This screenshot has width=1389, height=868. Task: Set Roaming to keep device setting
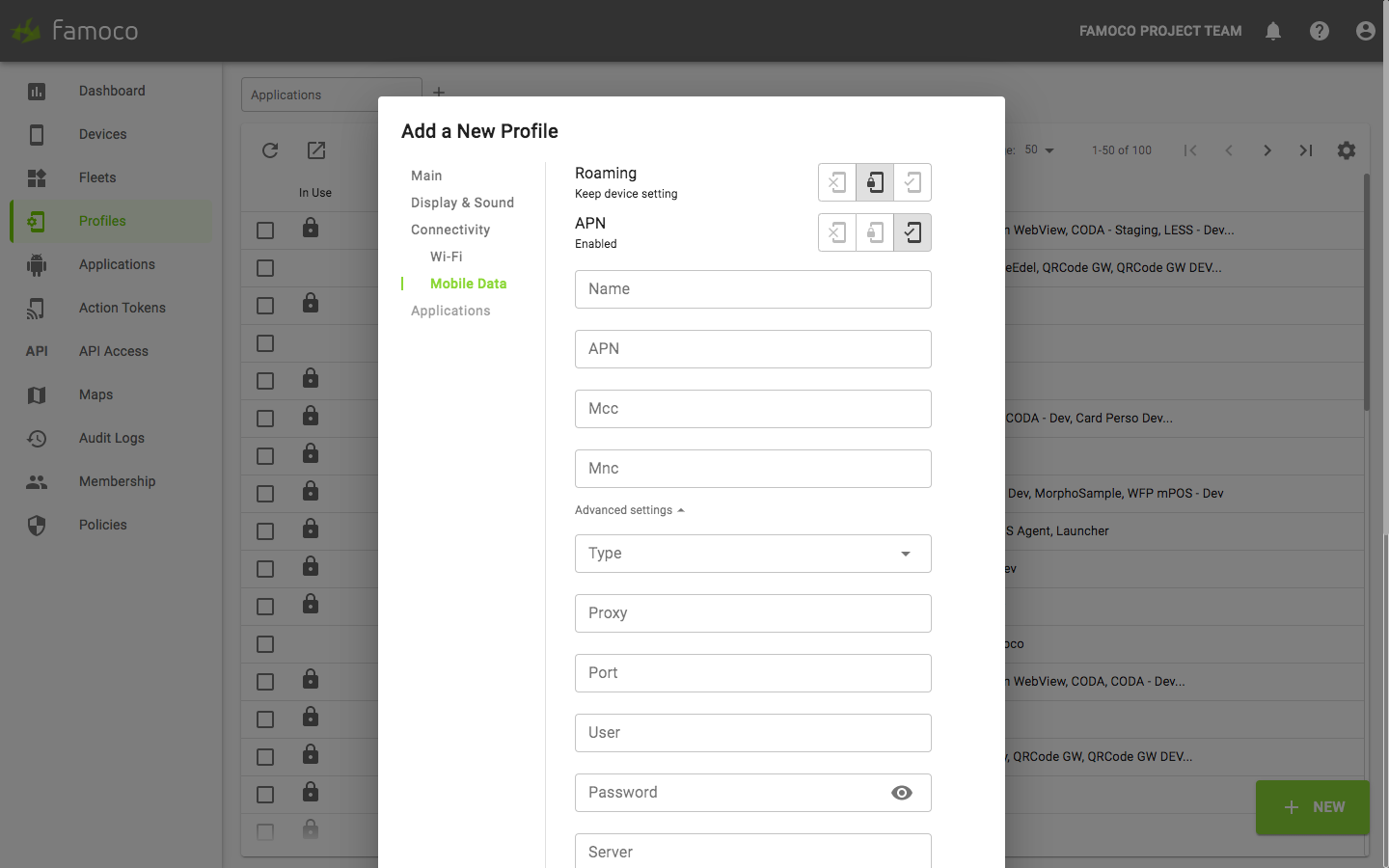(x=875, y=182)
